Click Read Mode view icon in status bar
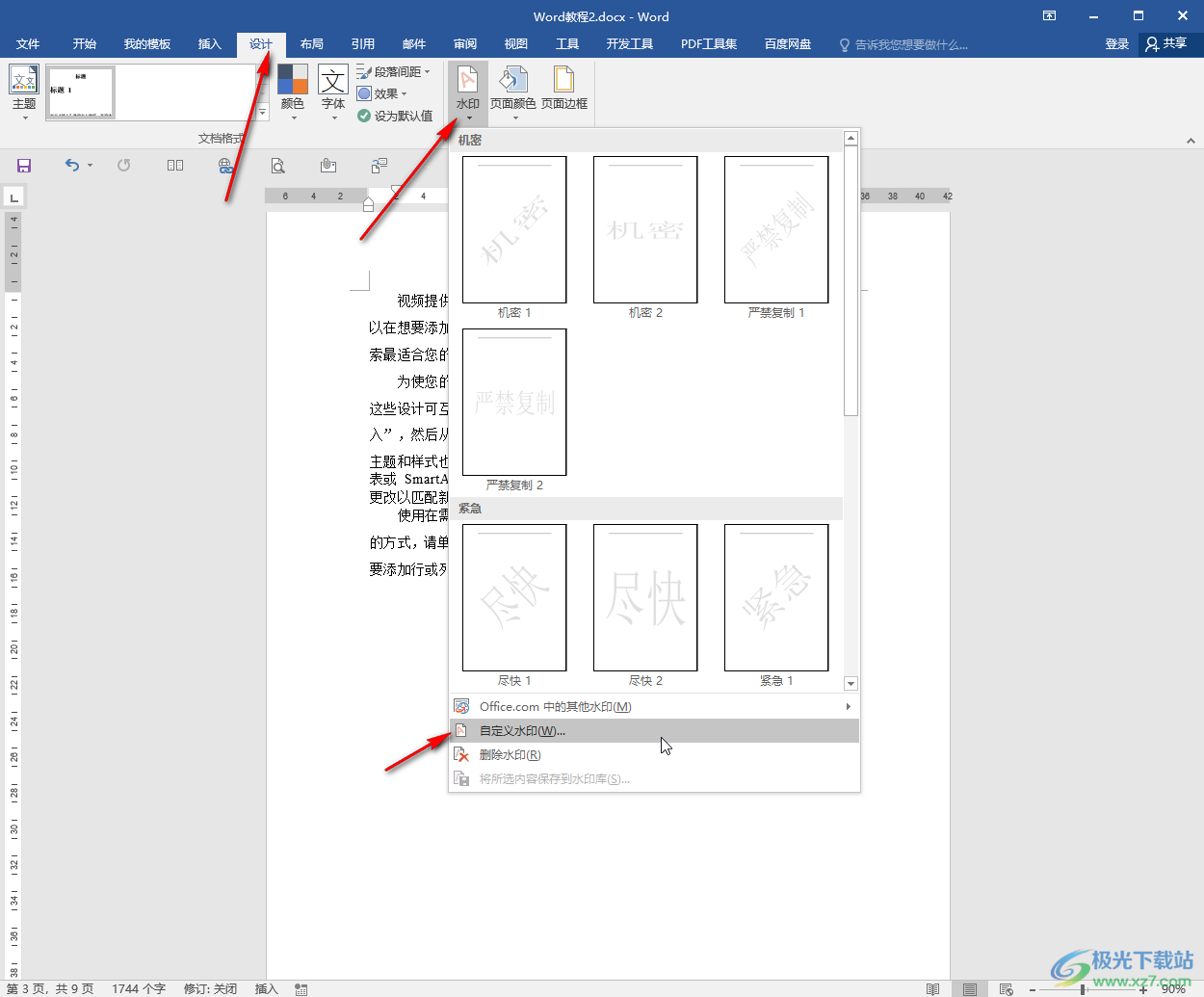 pyautogui.click(x=932, y=988)
